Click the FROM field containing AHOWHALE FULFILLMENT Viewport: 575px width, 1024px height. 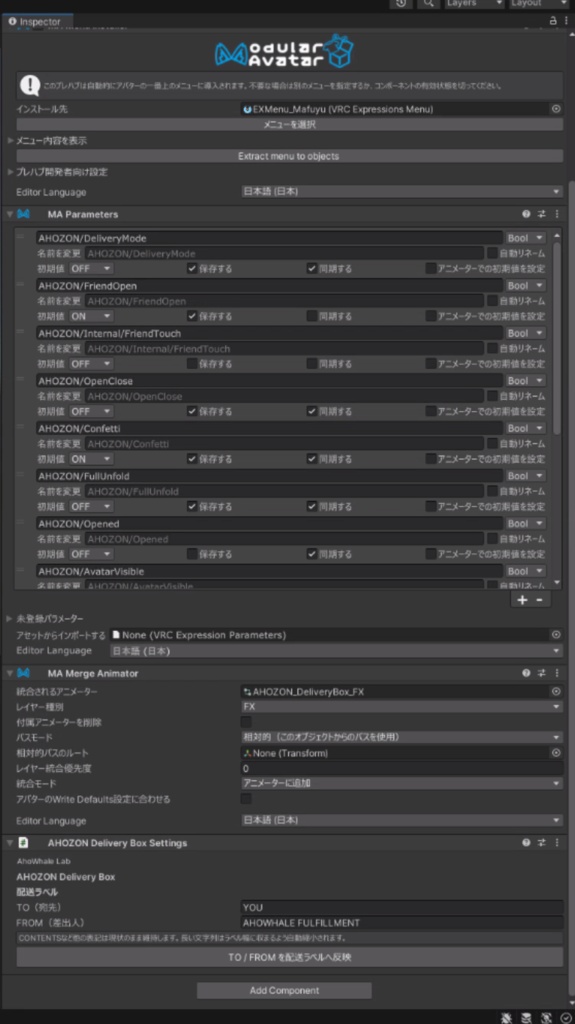point(402,923)
